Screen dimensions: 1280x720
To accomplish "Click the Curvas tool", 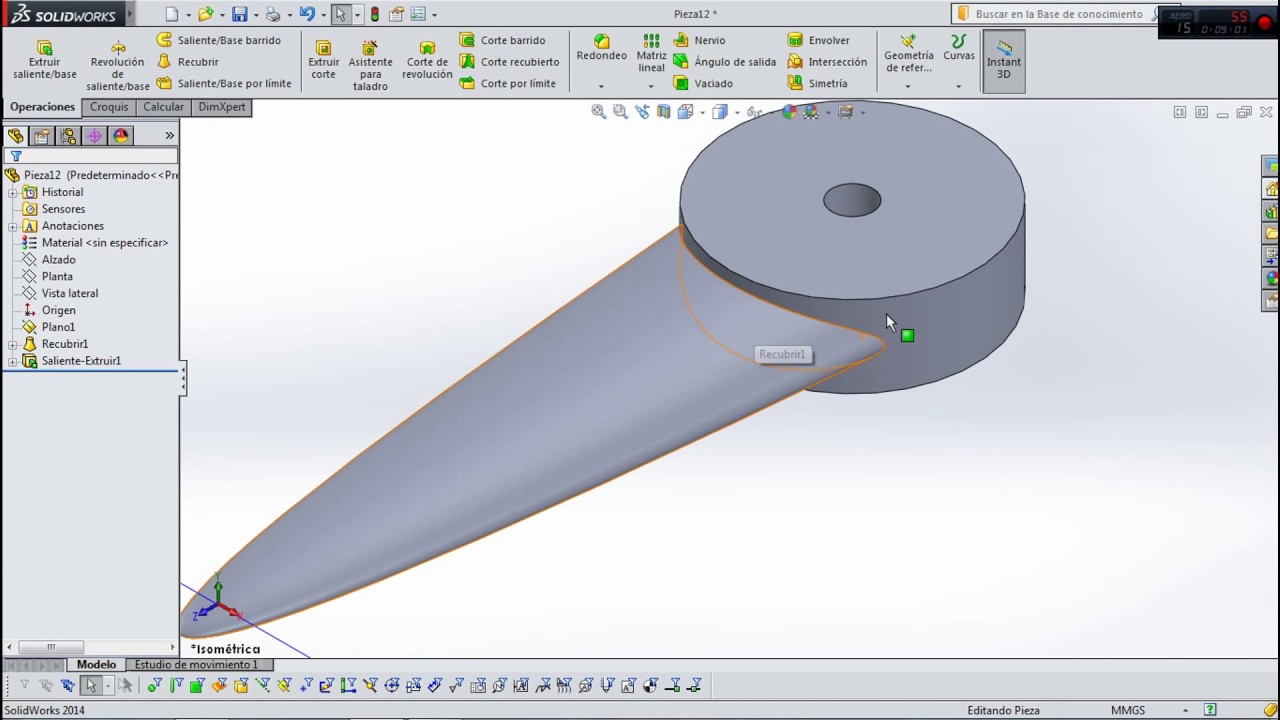I will [958, 47].
